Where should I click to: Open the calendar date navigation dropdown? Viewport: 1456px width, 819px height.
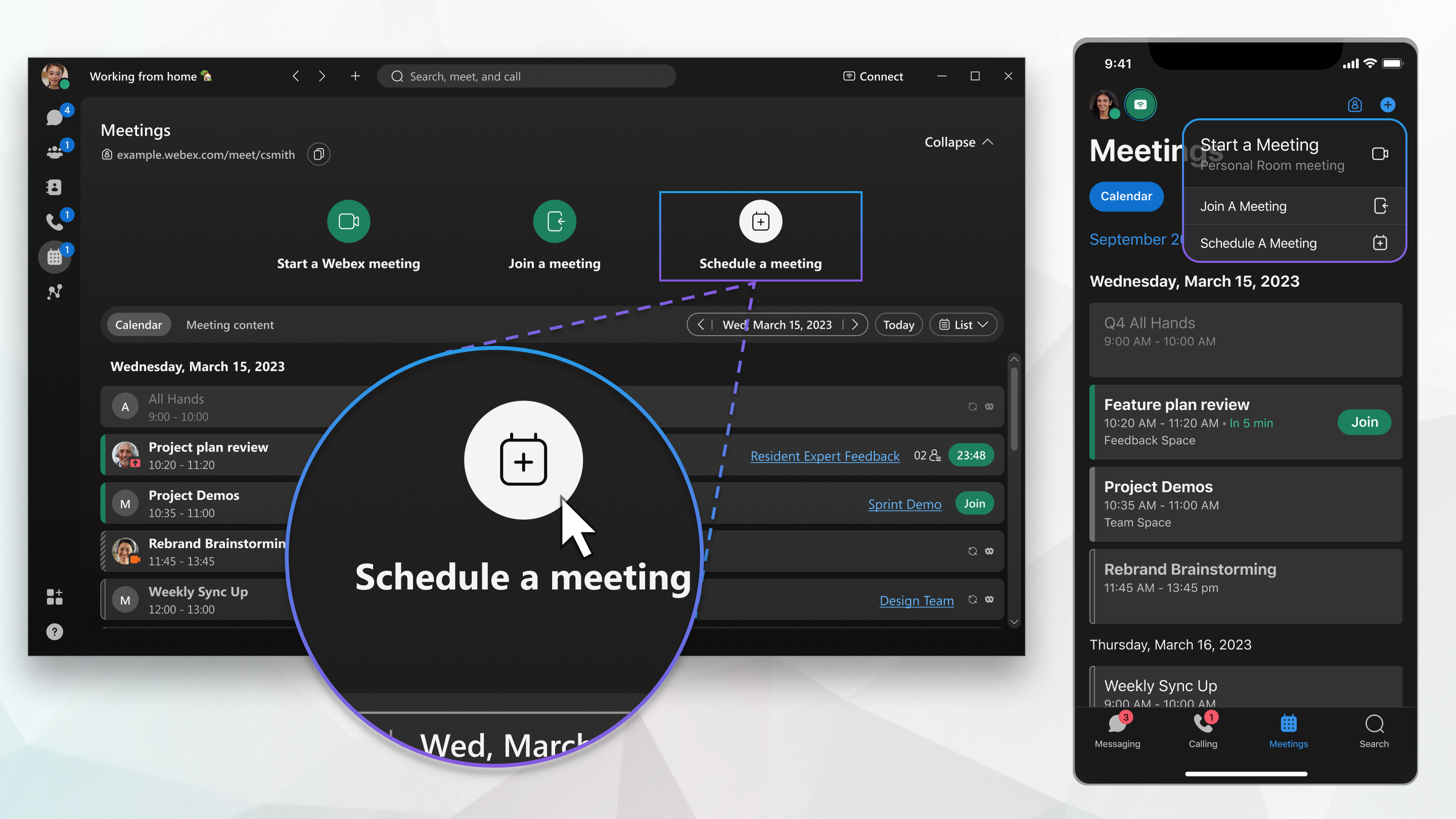tap(778, 324)
